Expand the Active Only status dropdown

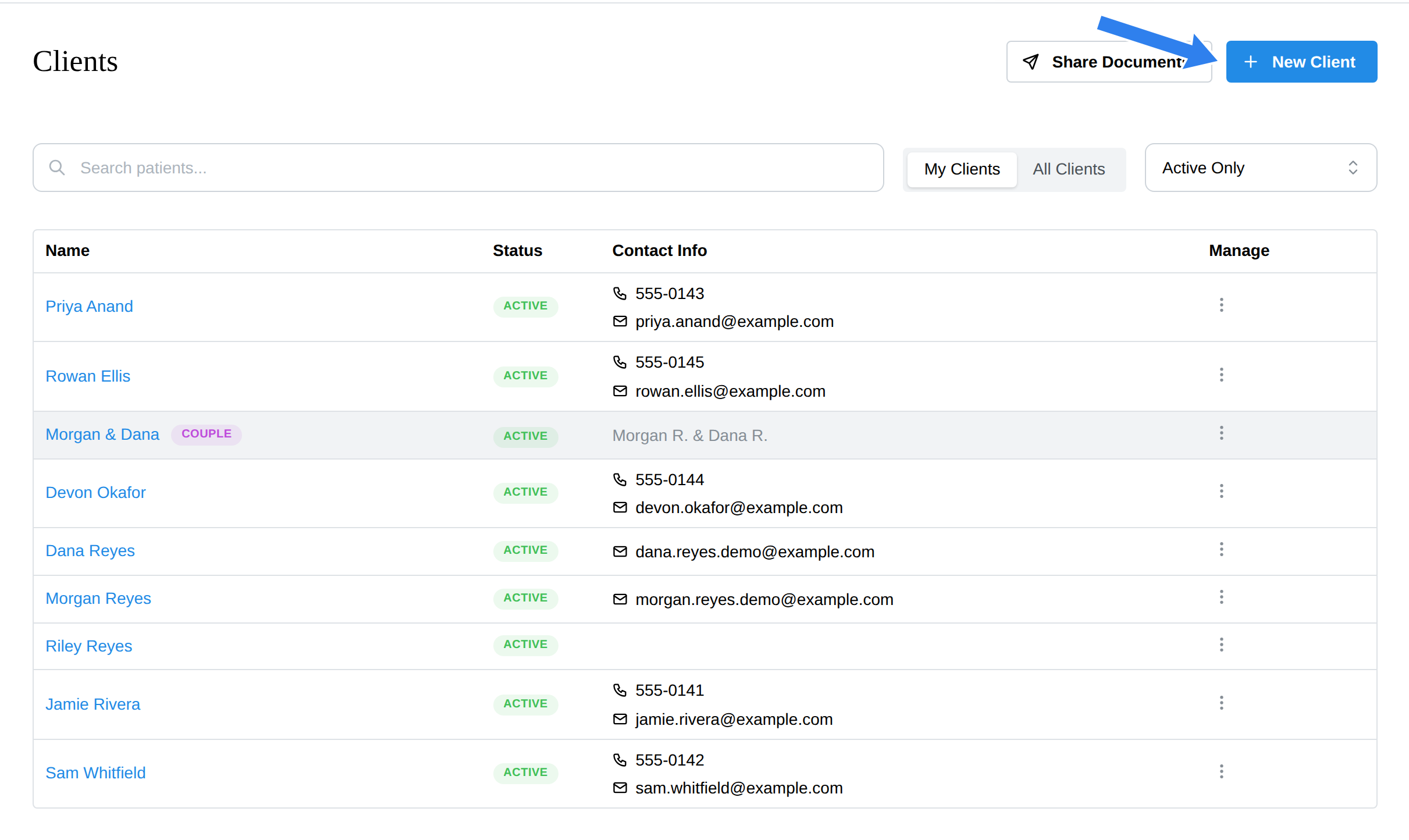[1261, 168]
